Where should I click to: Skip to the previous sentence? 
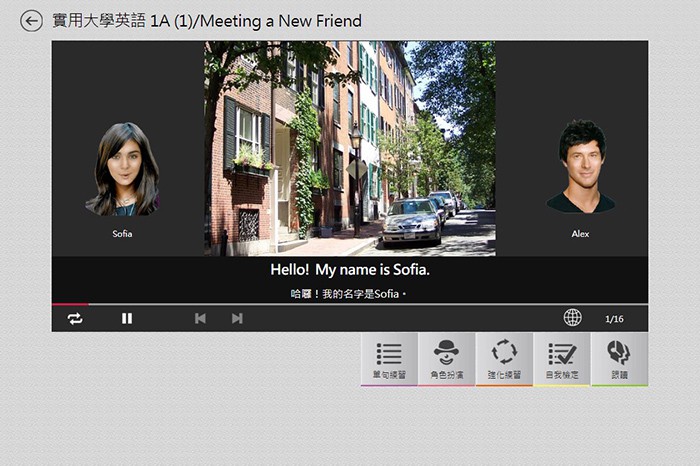[x=200, y=318]
